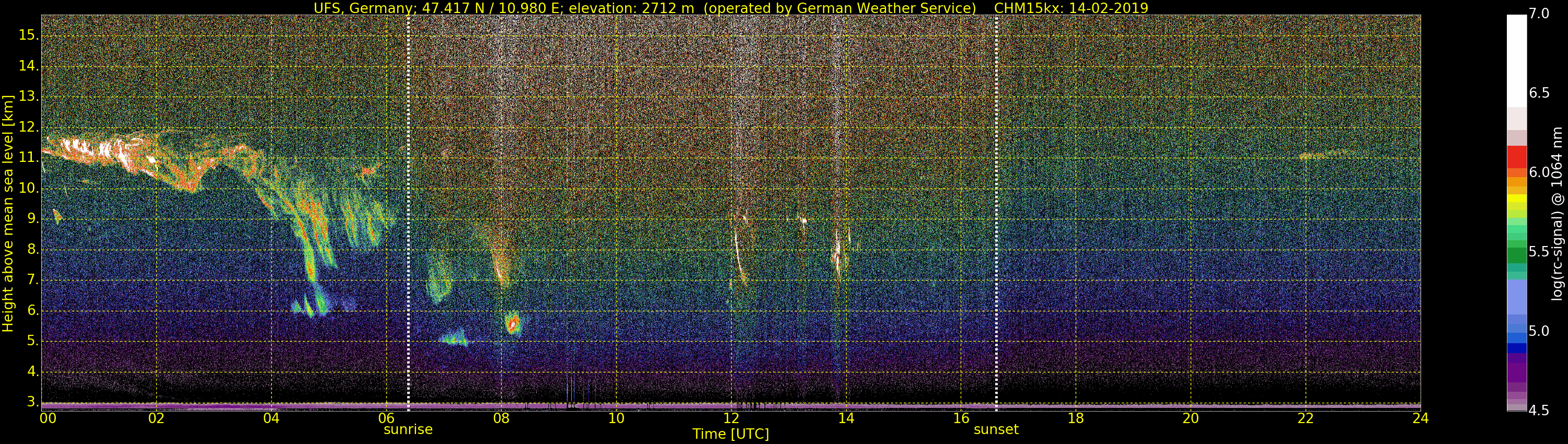Click the 'Height above mean sea level [km]' label
This screenshot has height=444, width=1568.
8,214
